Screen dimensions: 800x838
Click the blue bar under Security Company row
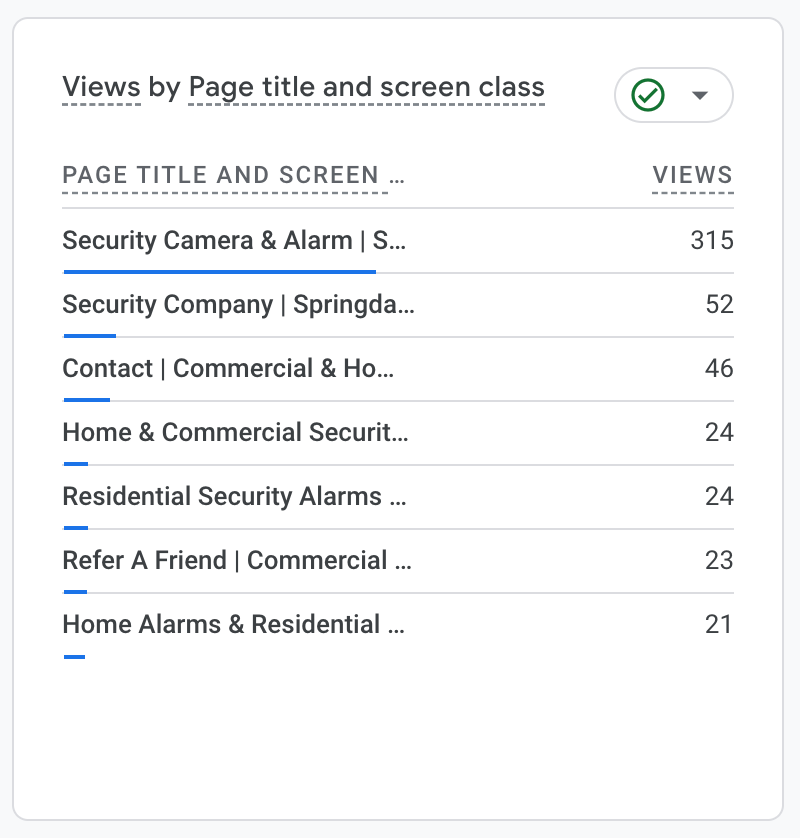pyautogui.click(x=89, y=335)
